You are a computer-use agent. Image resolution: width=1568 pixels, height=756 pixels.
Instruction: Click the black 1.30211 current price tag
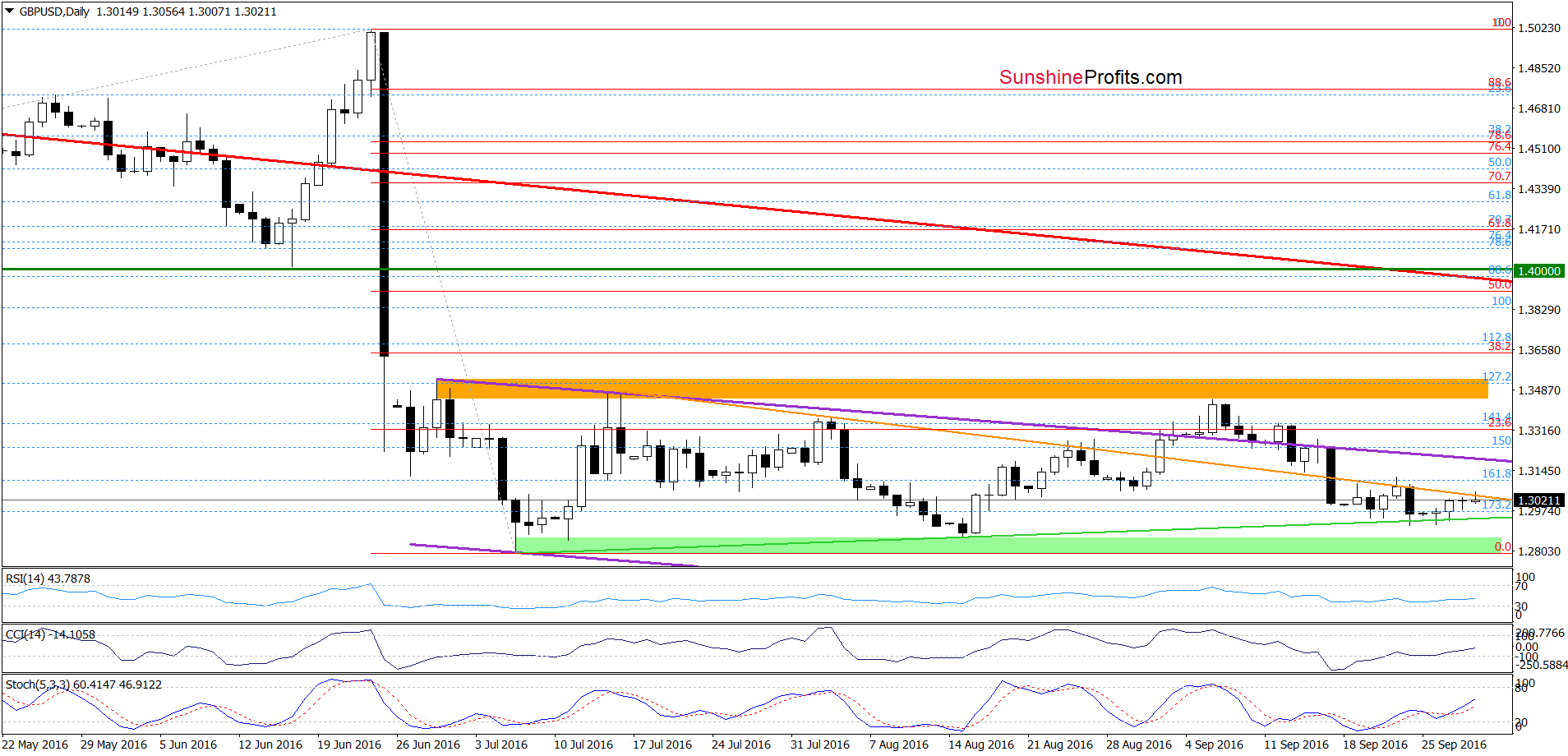1539,500
